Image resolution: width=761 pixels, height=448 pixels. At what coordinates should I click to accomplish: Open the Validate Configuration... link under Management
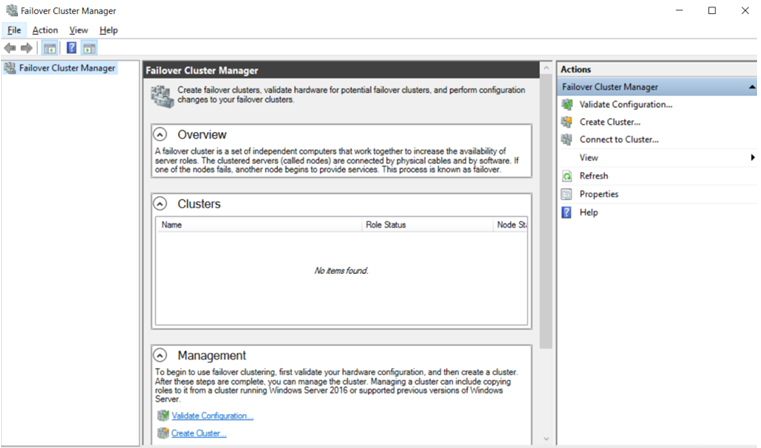pyautogui.click(x=212, y=416)
